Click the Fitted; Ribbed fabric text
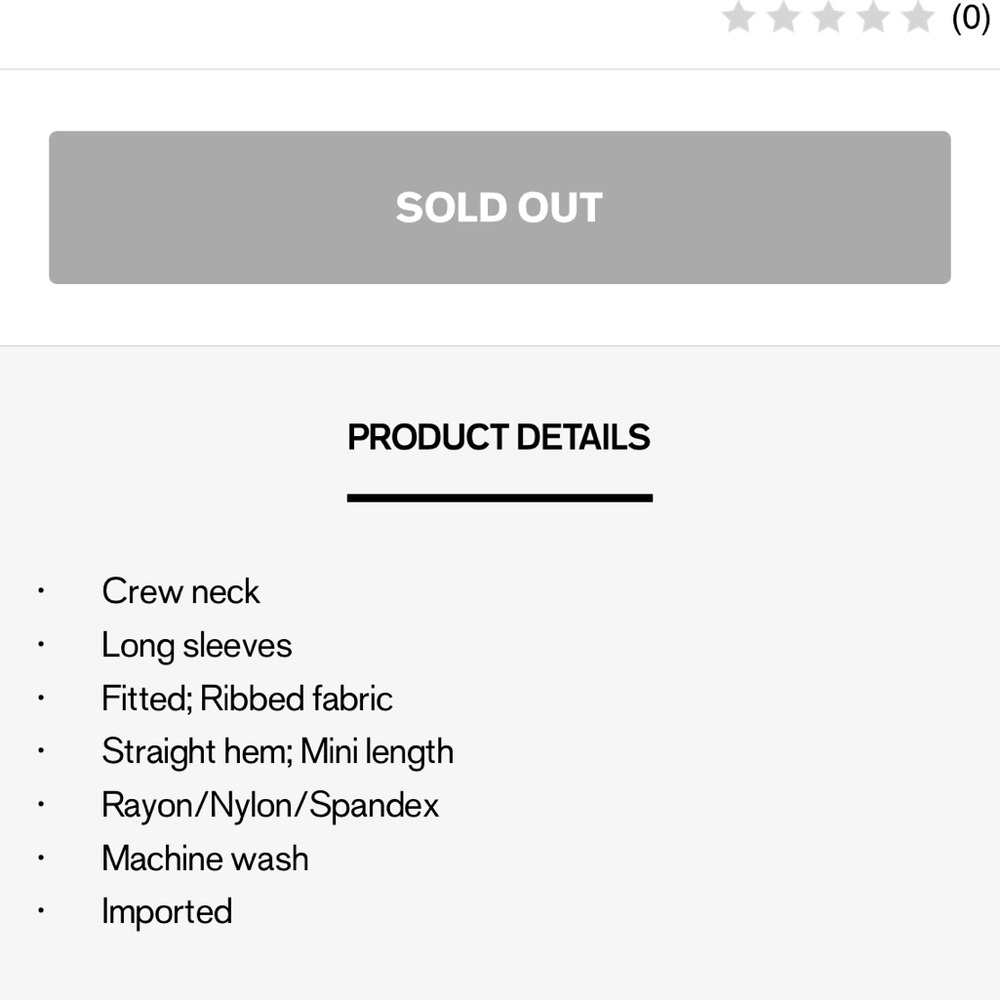1000x1000 pixels. coord(247,699)
